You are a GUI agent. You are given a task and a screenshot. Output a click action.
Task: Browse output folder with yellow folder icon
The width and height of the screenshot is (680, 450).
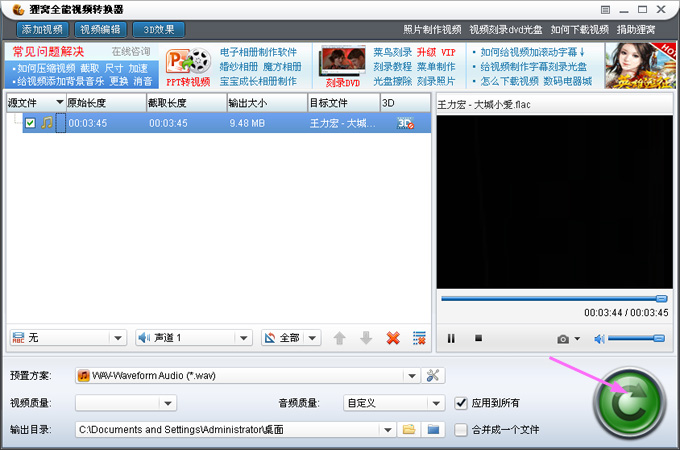(409, 430)
